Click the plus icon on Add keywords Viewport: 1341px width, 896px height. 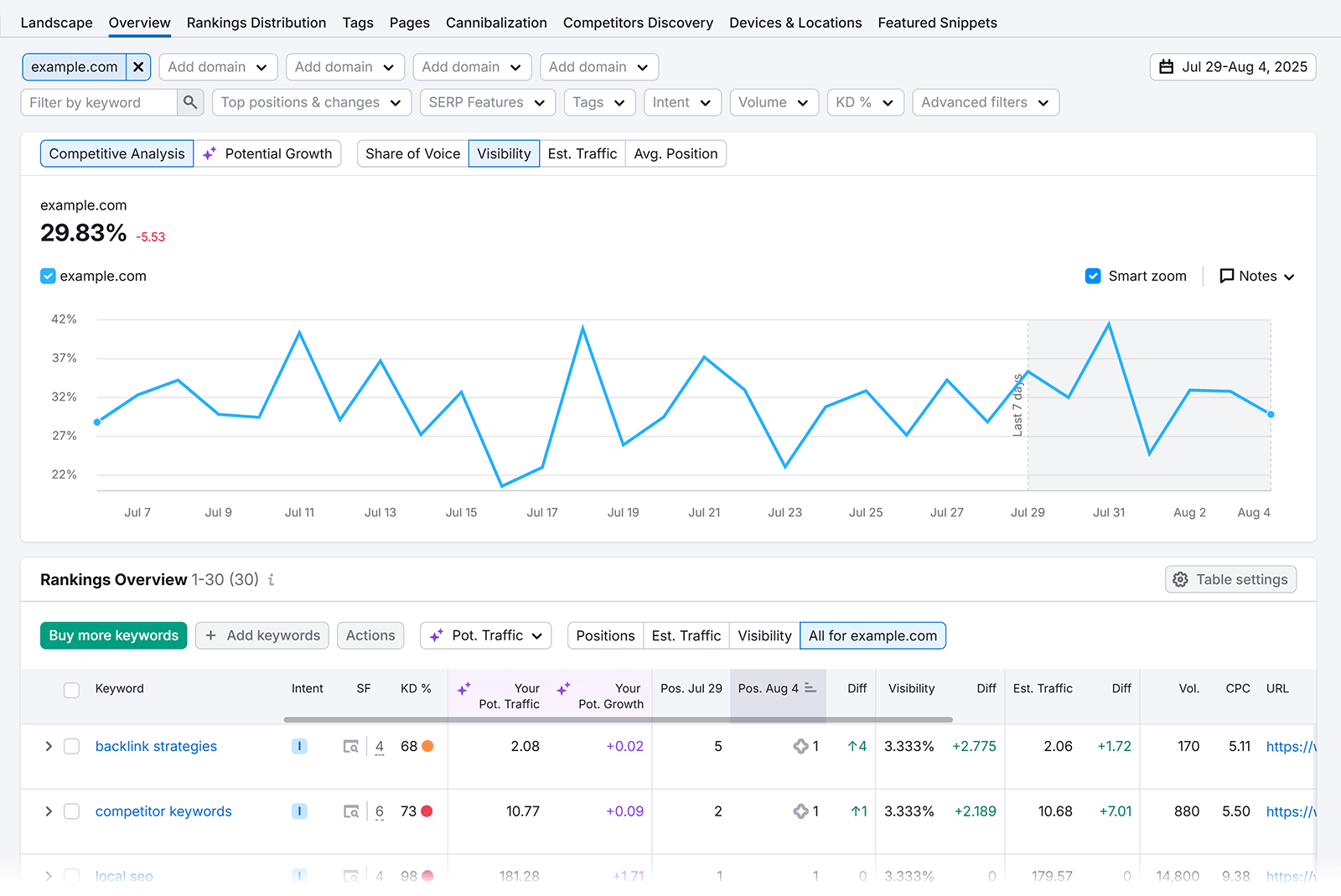click(211, 635)
